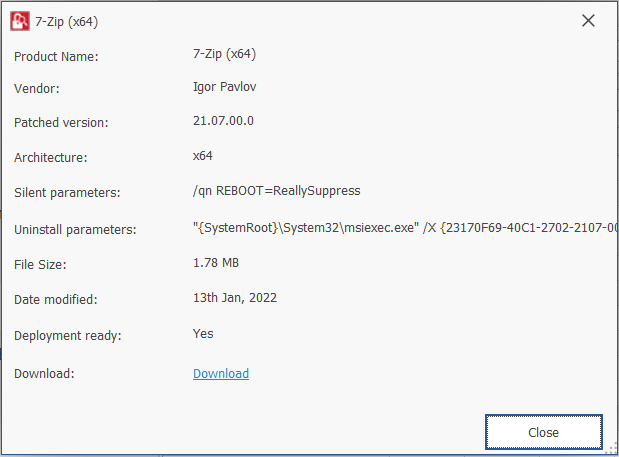Screen dimensions: 619x457
Task: Click the vendor name Igor Pavlov
Action: (224, 87)
